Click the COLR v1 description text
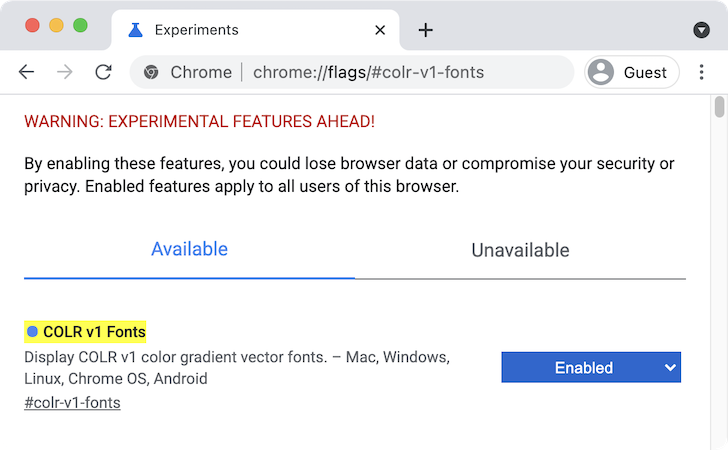Viewport: 728px width, 450px height. click(237, 368)
